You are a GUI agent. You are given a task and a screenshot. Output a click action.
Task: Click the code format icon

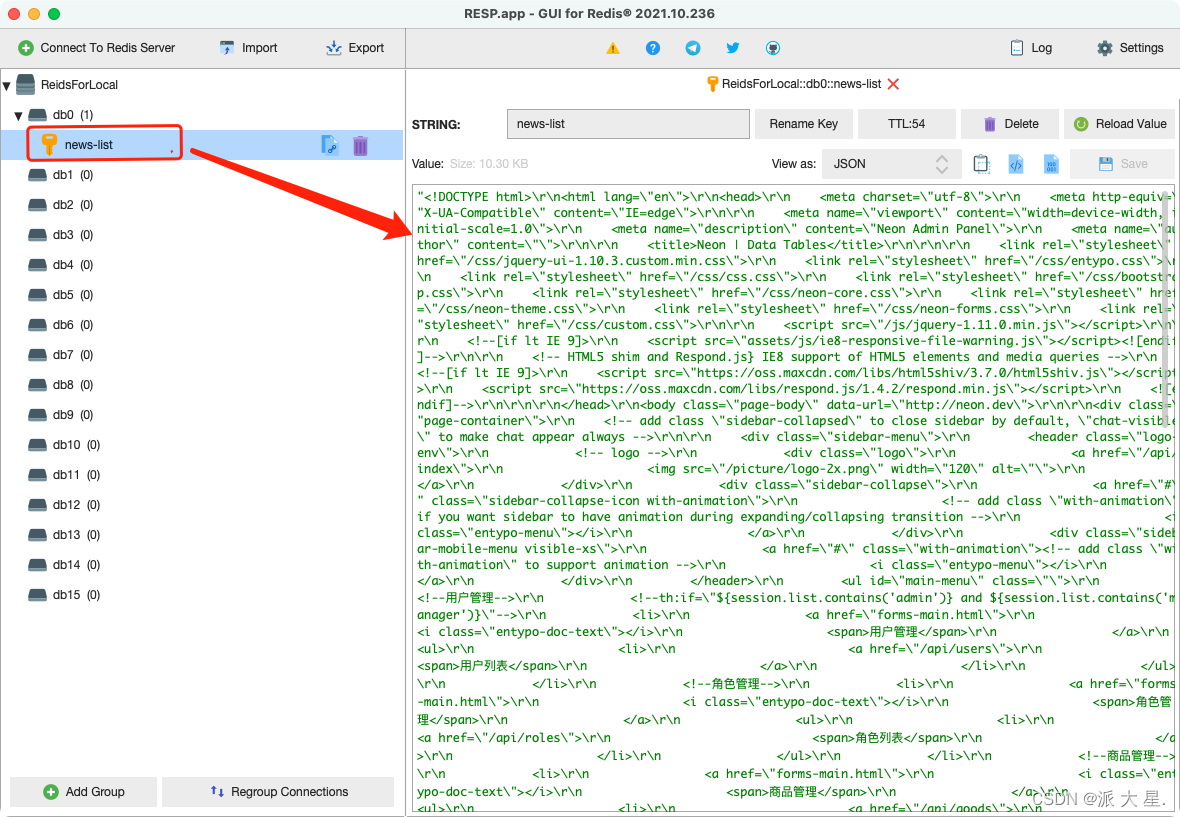tap(1016, 163)
